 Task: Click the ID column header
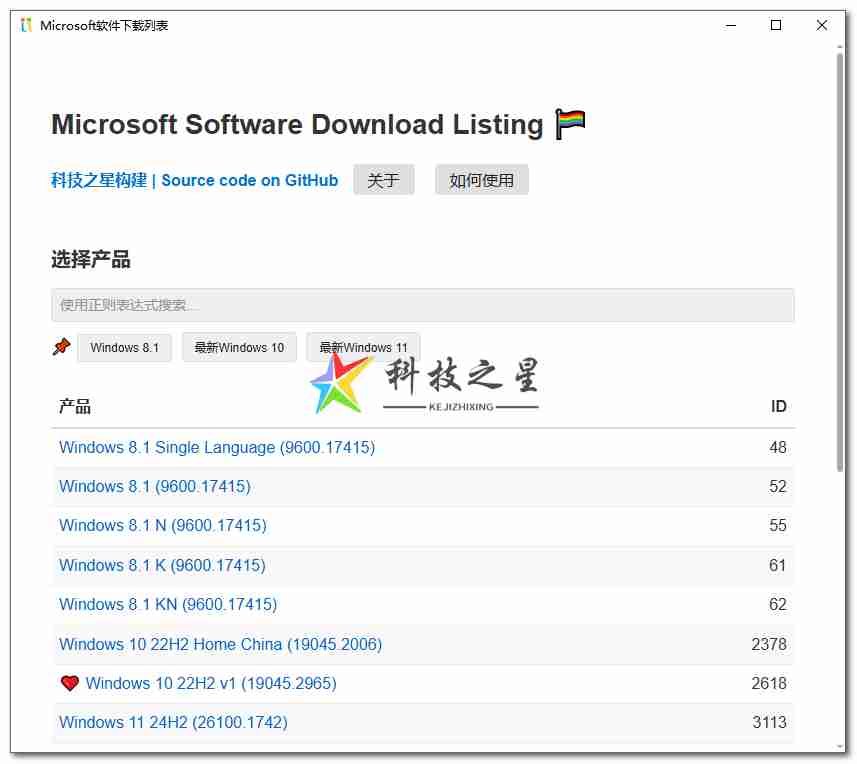coord(778,407)
